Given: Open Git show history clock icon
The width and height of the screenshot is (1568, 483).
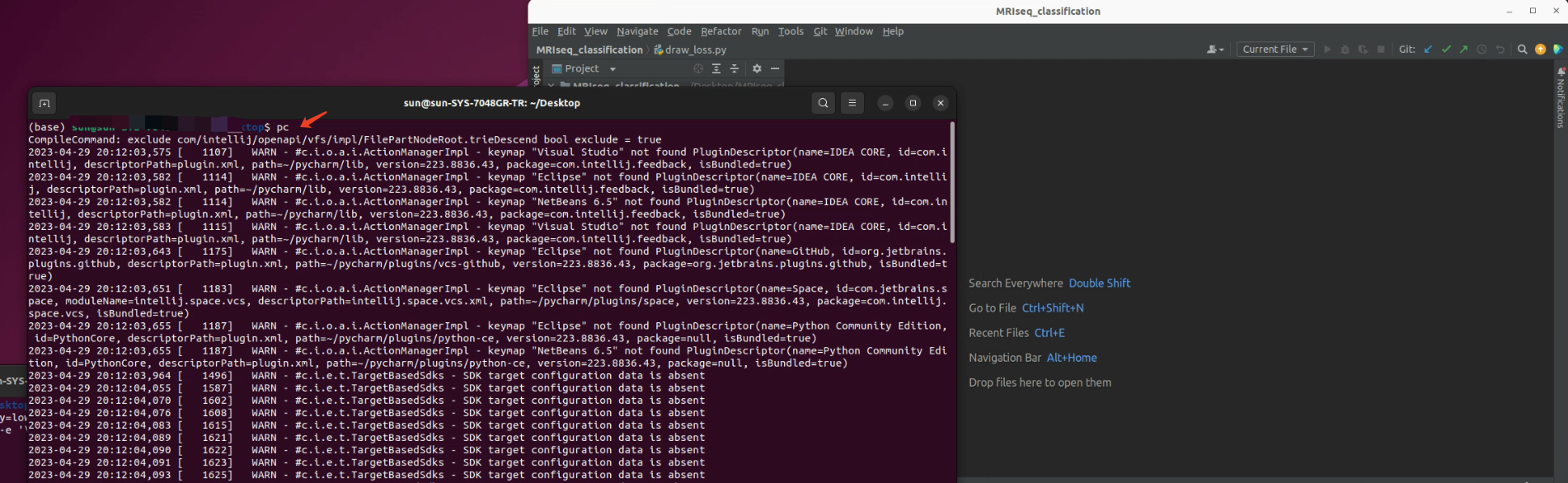Looking at the screenshot, I should point(1481,49).
